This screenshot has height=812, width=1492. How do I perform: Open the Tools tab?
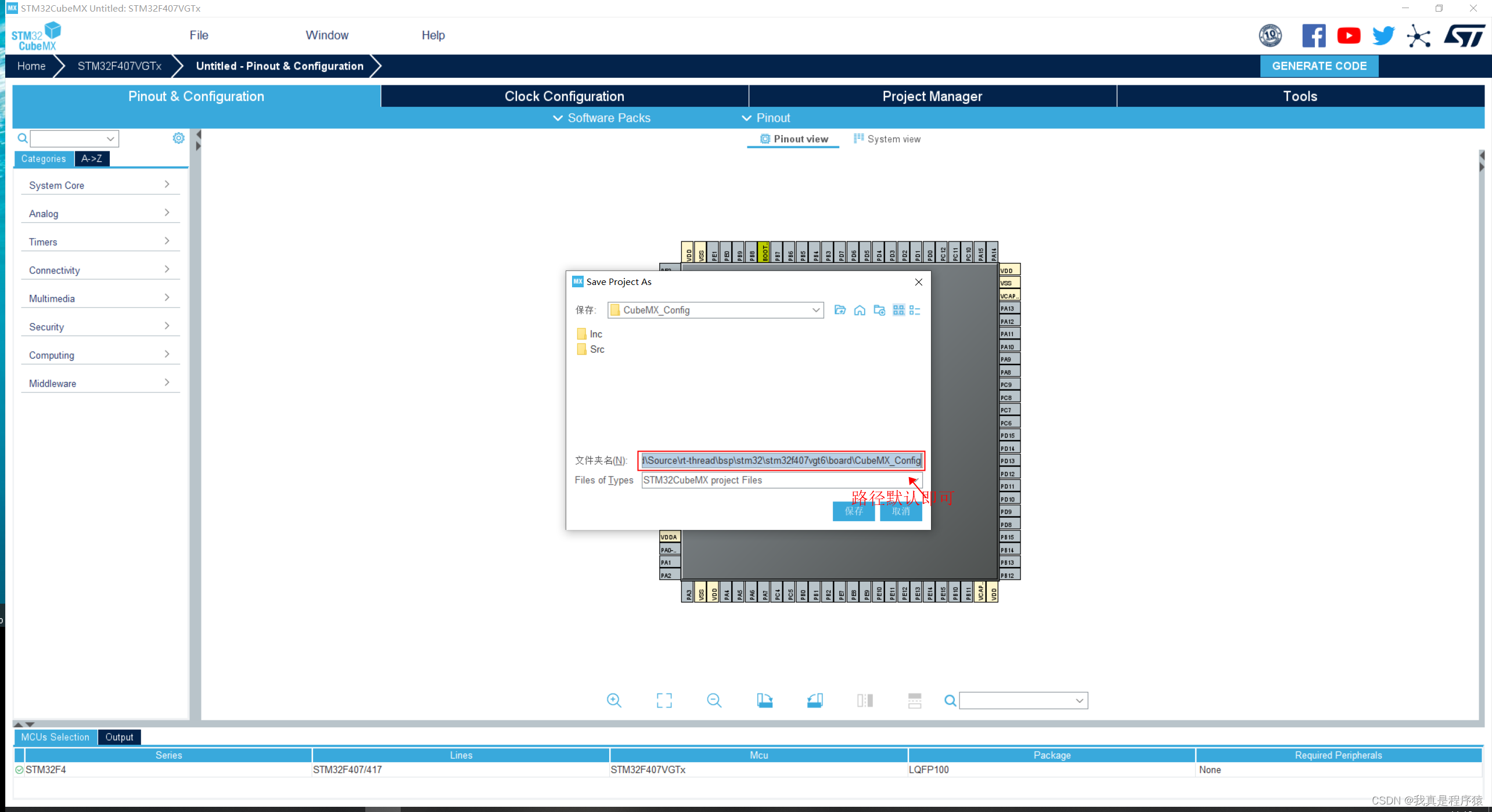(x=1300, y=96)
